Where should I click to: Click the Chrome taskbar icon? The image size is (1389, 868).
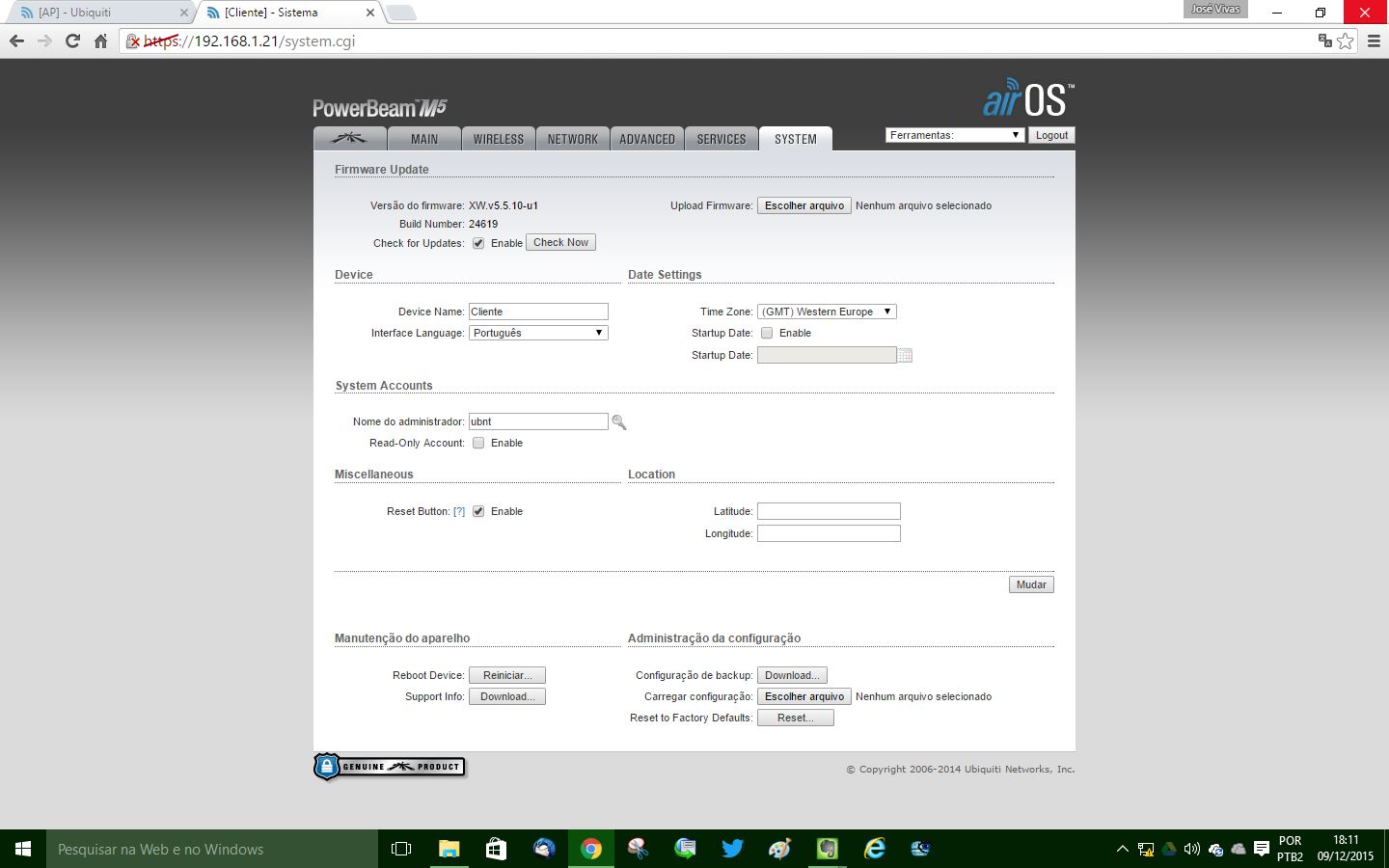pos(591,849)
